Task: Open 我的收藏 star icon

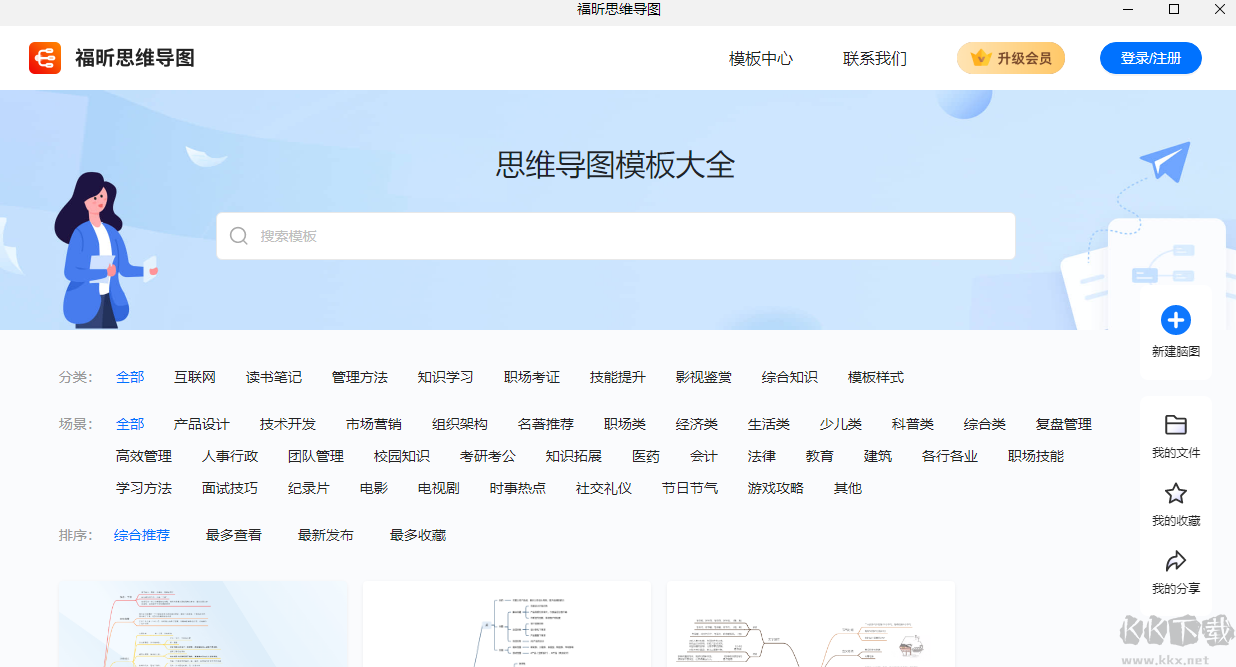Action: [x=1175, y=493]
